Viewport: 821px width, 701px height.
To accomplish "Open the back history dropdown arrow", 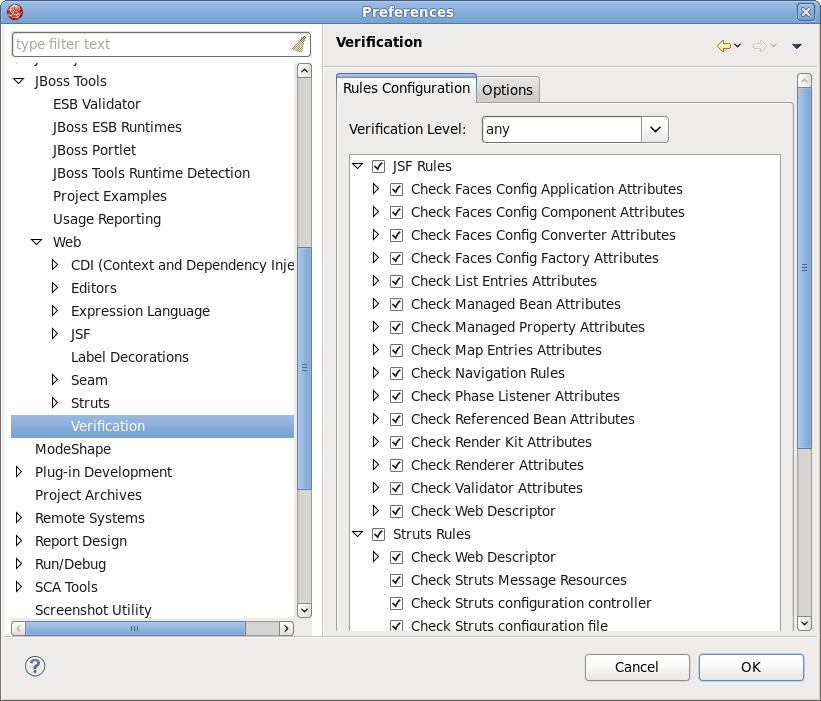I will 737,46.
